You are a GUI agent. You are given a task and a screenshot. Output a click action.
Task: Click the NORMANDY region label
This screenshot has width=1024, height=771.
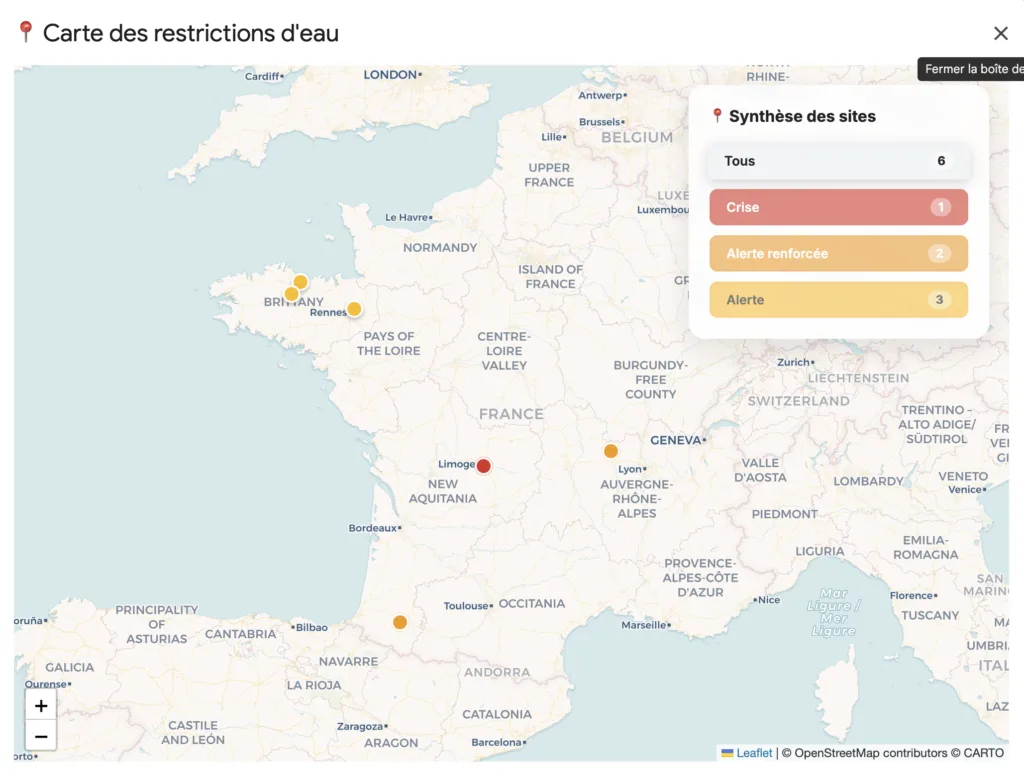[x=440, y=247]
